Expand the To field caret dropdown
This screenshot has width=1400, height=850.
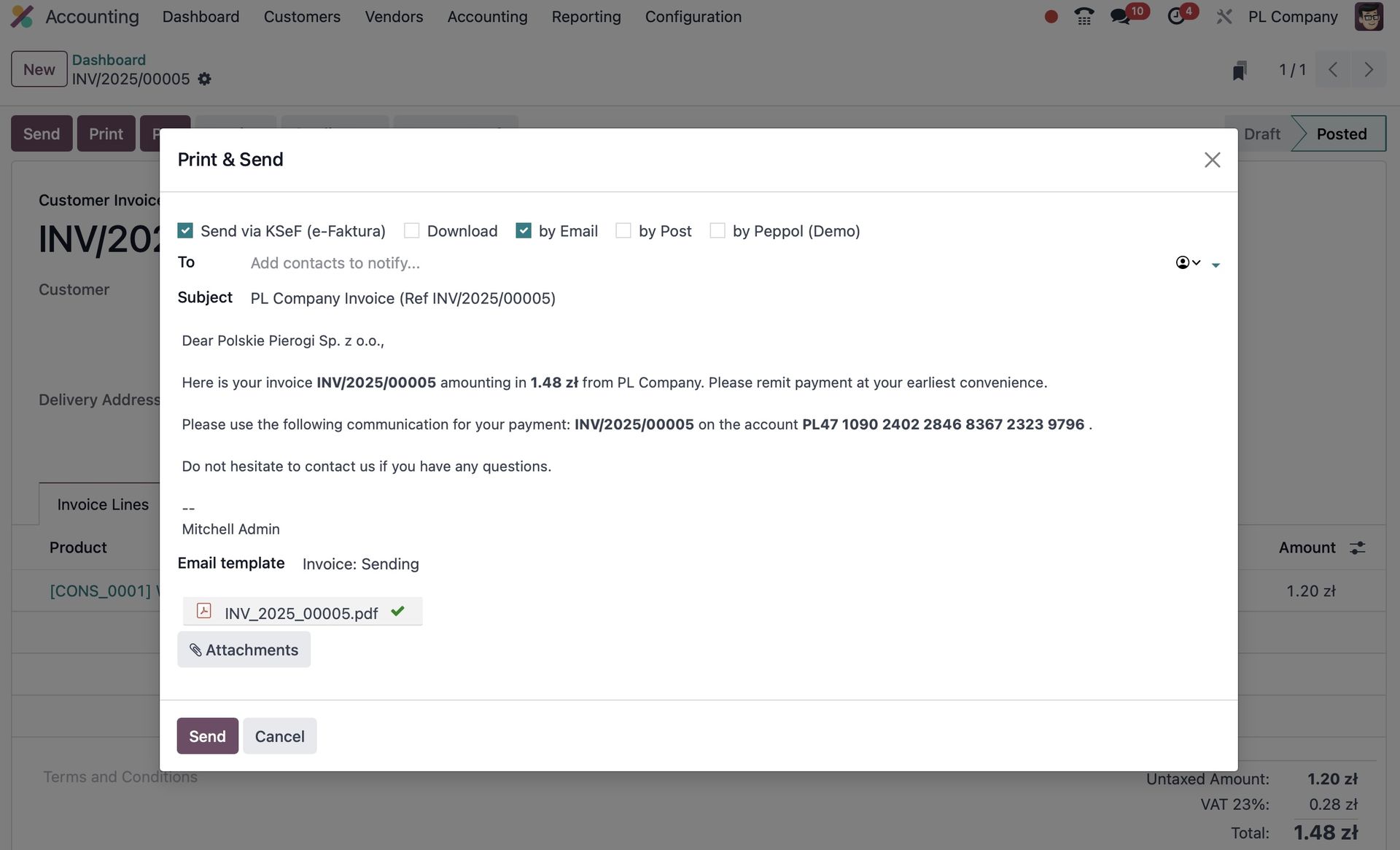tap(1216, 265)
